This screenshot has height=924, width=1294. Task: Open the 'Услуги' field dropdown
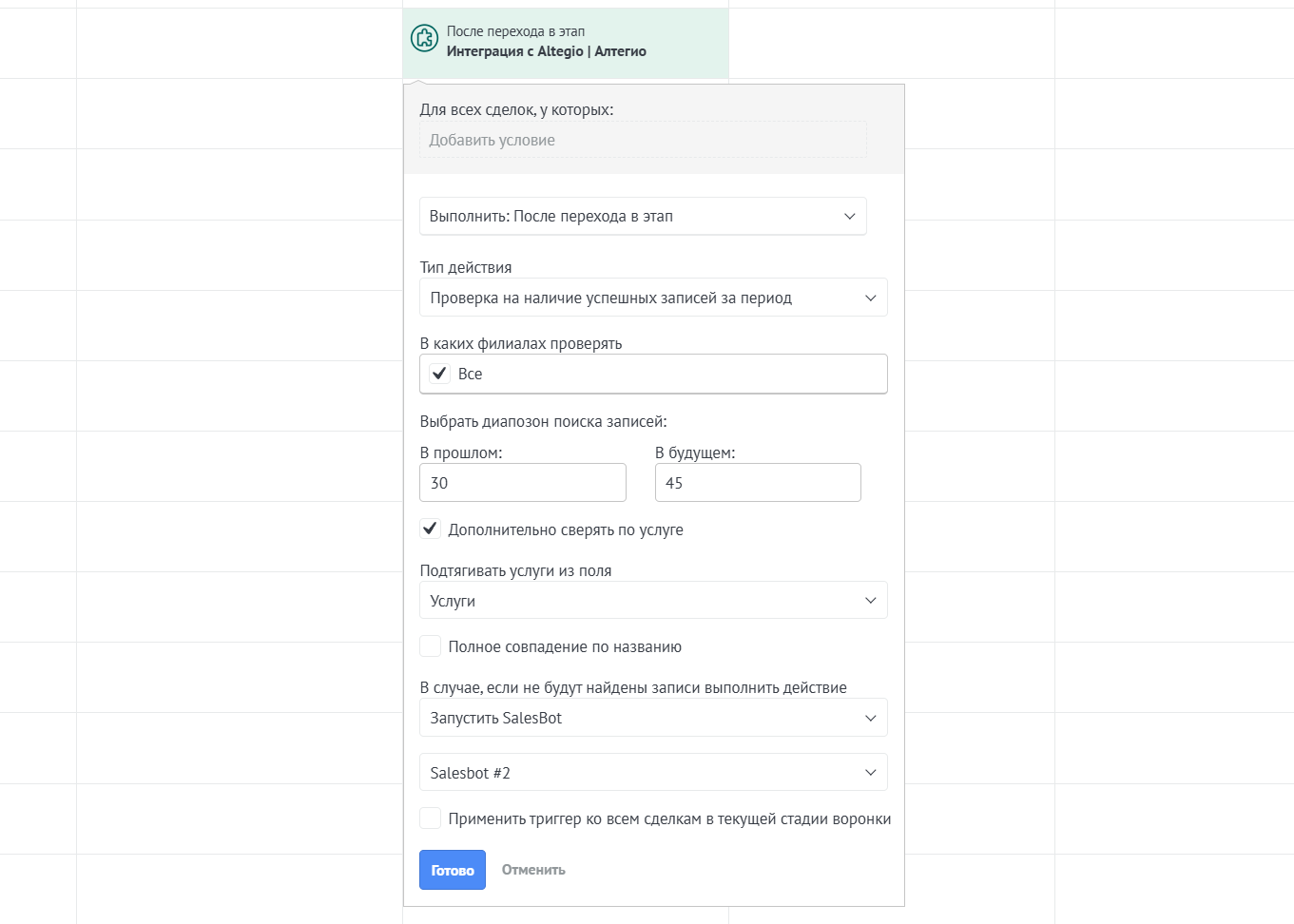pyautogui.click(x=653, y=601)
